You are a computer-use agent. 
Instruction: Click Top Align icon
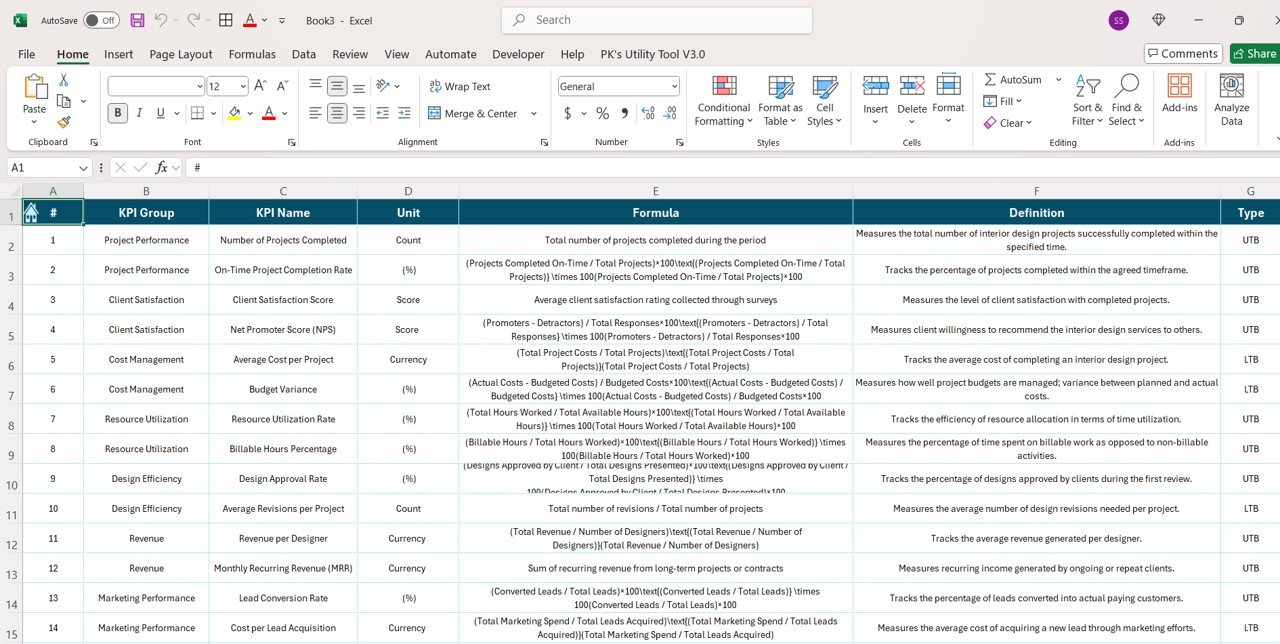314,86
